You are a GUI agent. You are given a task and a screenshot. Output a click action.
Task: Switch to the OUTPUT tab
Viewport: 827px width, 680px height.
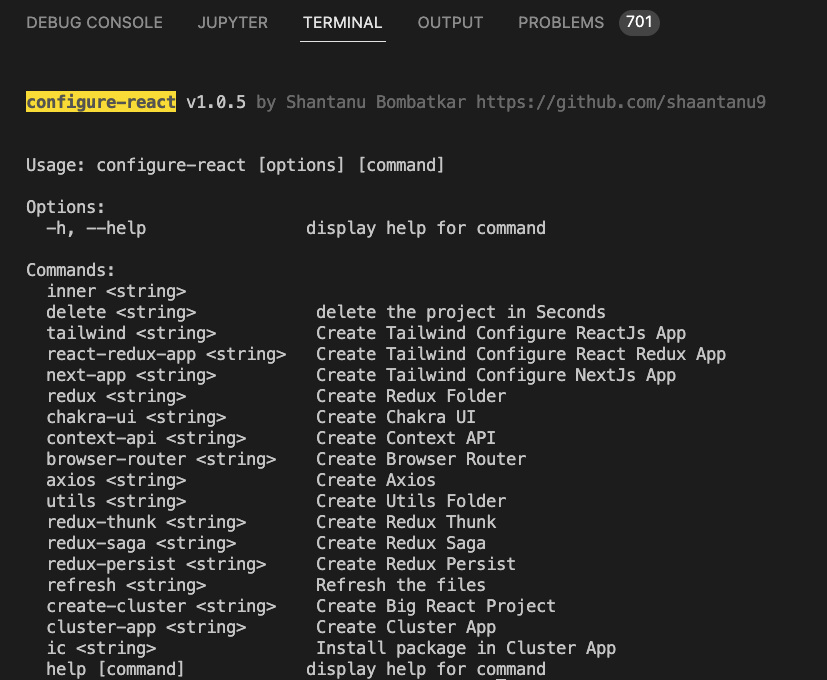click(x=450, y=23)
